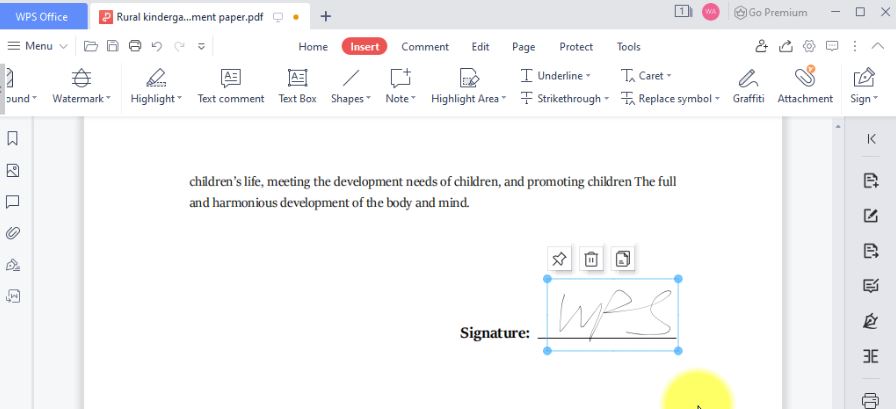Select Replace symbol markup tool

tap(670, 99)
